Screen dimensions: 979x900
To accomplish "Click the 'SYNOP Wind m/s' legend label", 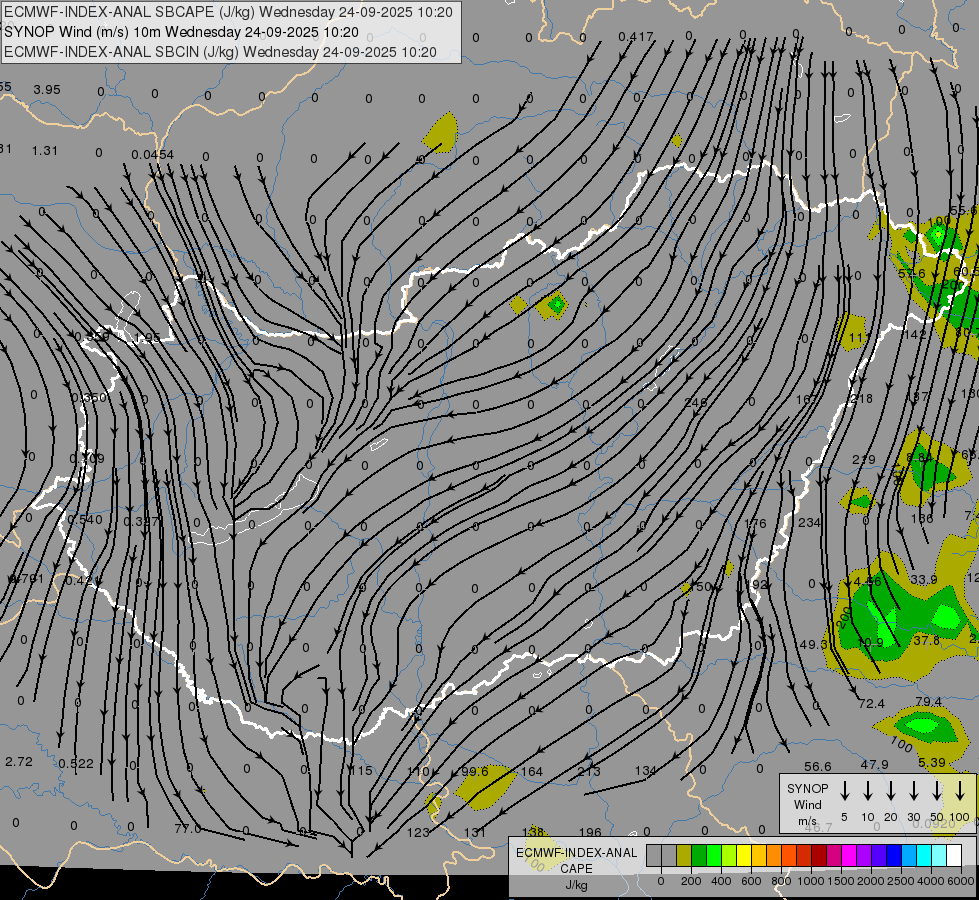I will 807,804.
